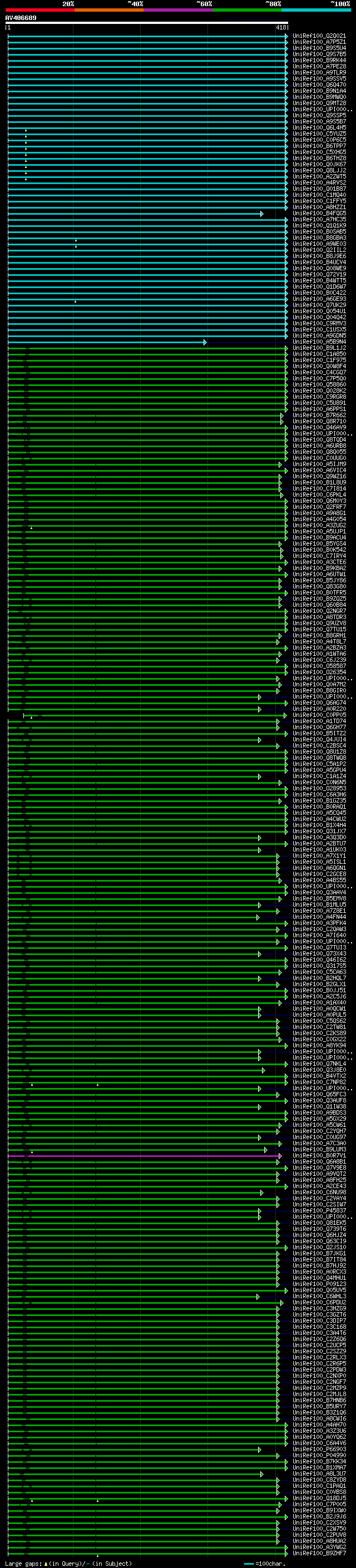Open hit UniRef100_P09123
Screen dimensions: 356x1568
[x=319, y=1284]
